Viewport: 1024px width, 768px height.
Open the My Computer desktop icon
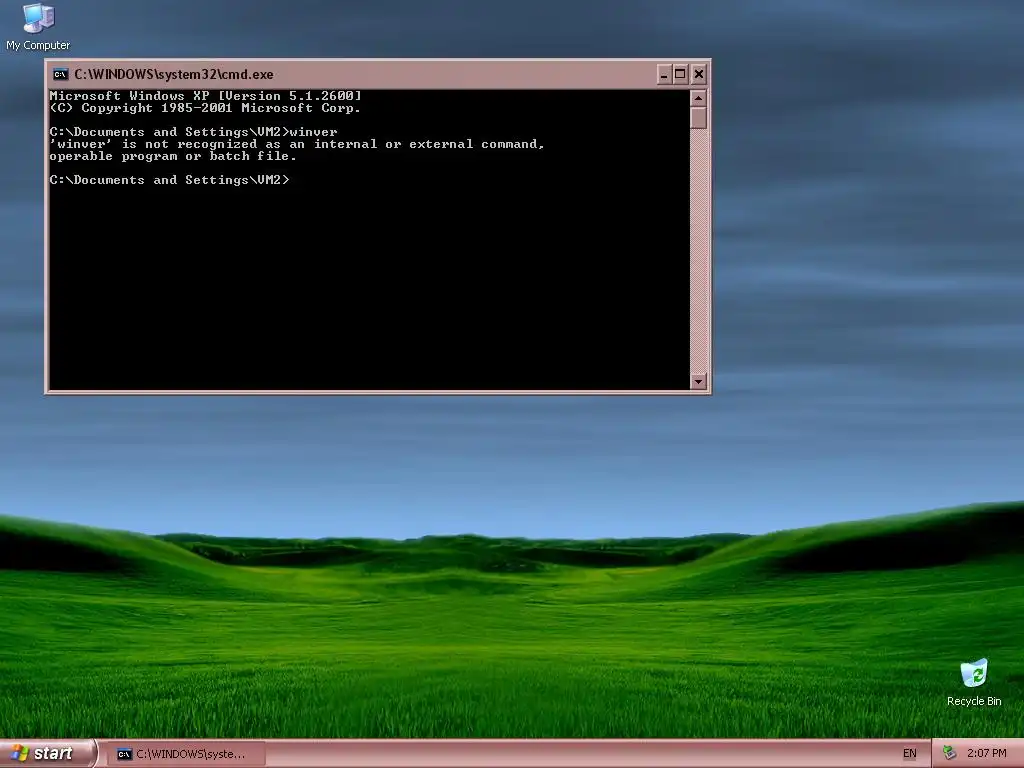coord(38,27)
